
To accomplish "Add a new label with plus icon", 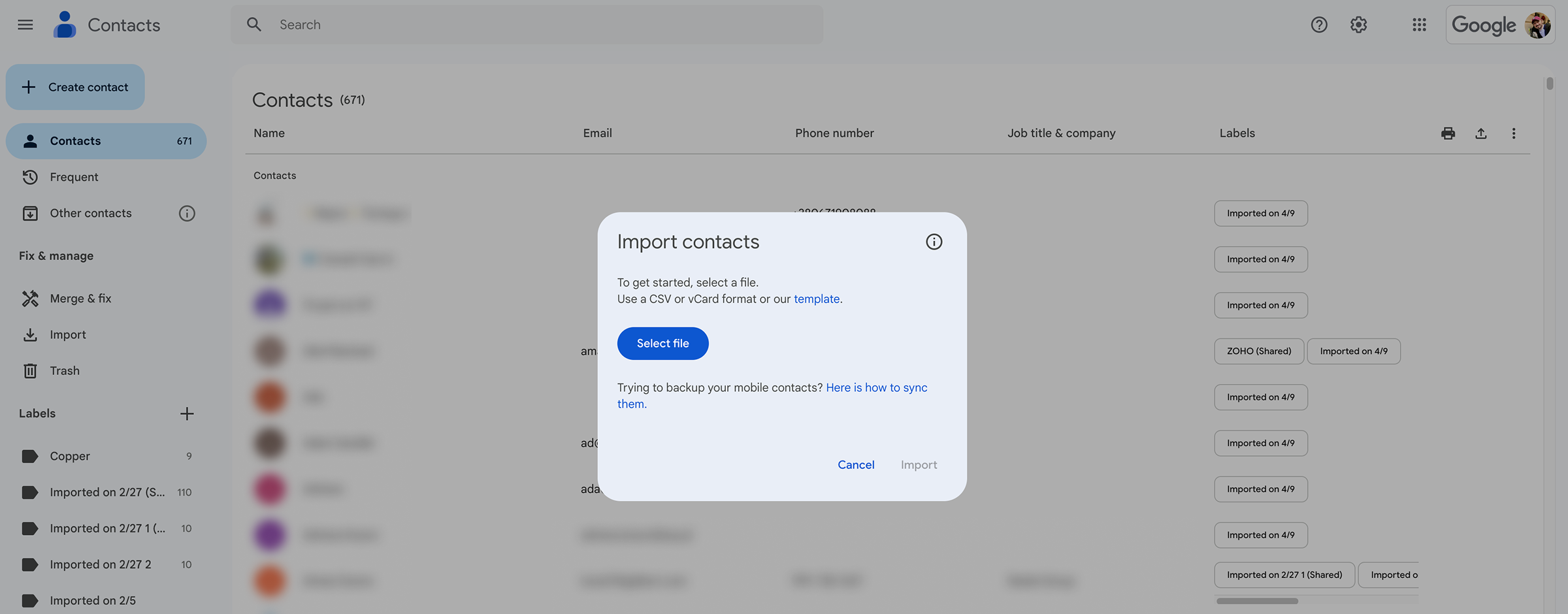I will 187,413.
